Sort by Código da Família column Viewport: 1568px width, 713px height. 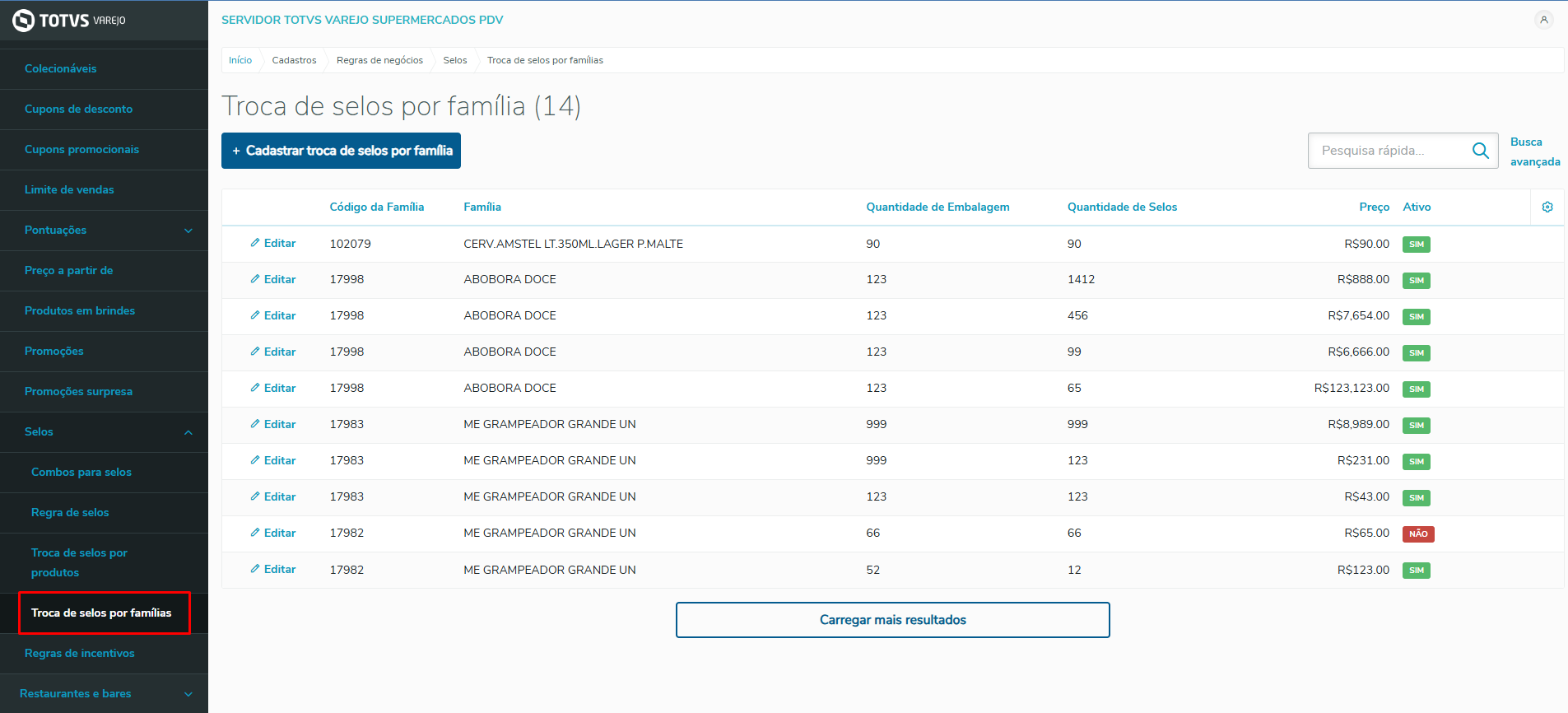377,207
